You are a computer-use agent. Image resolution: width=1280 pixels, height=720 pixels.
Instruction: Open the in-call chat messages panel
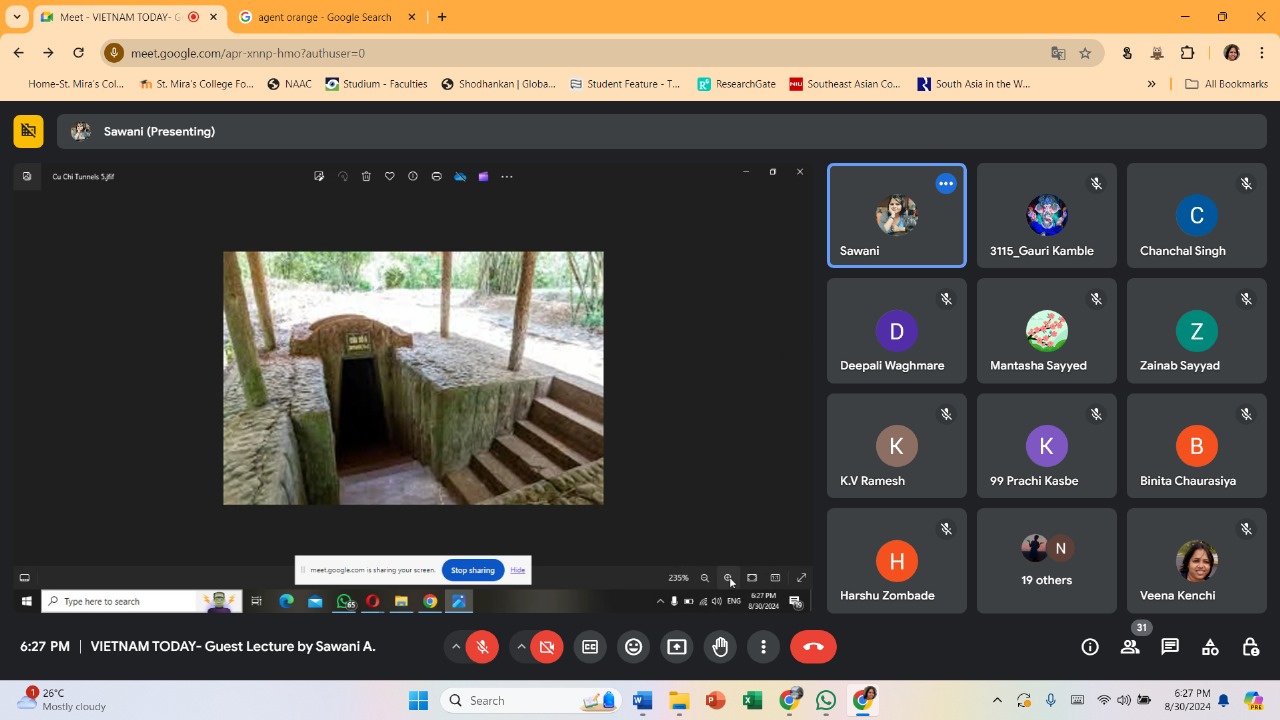1170,647
